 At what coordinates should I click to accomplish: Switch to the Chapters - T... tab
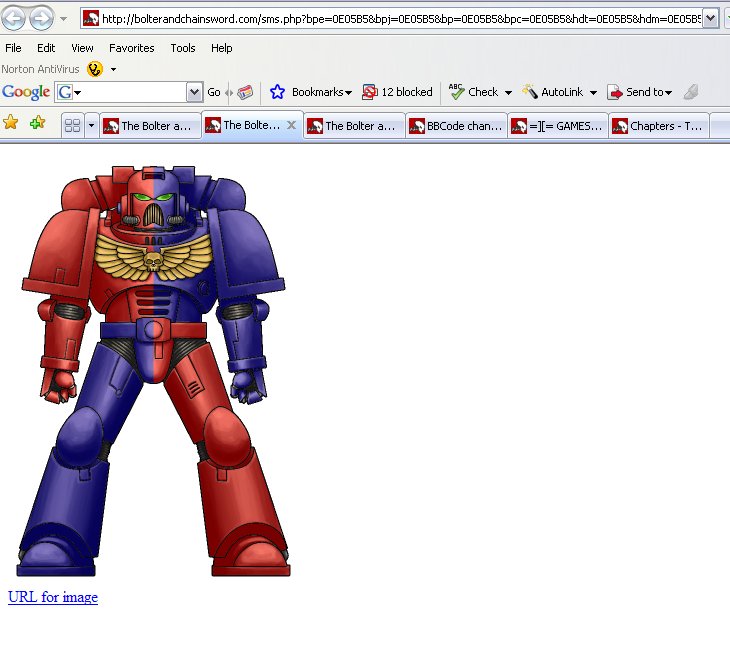pos(659,126)
